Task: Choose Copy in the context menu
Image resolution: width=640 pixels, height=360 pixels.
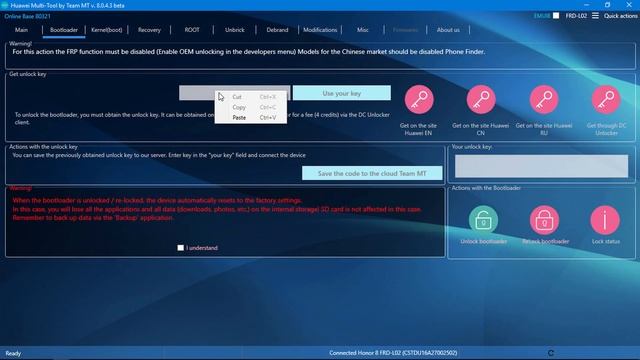Action: click(x=251, y=107)
